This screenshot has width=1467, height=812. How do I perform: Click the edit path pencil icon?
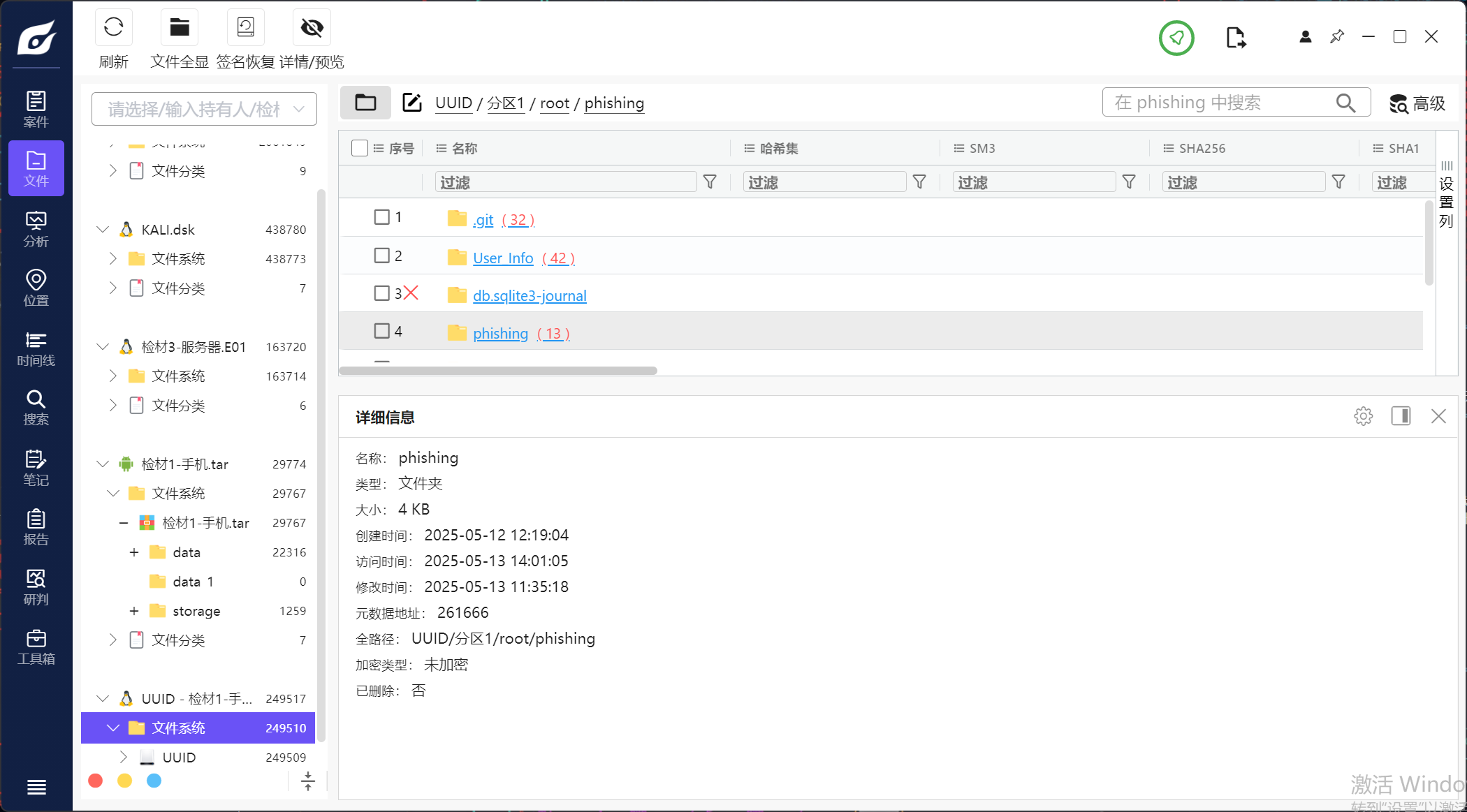[x=412, y=103]
